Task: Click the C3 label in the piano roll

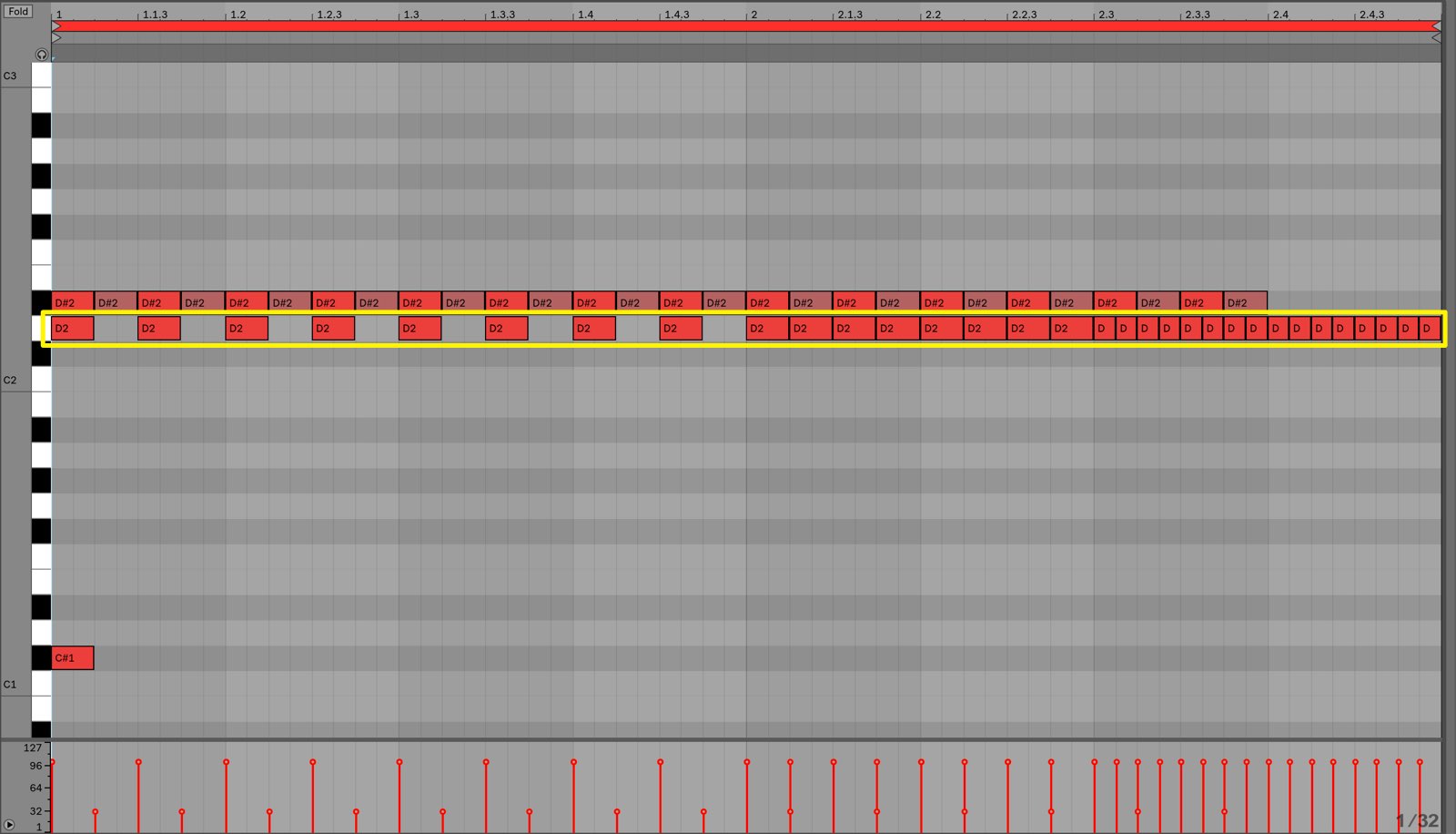Action: pos(10,76)
